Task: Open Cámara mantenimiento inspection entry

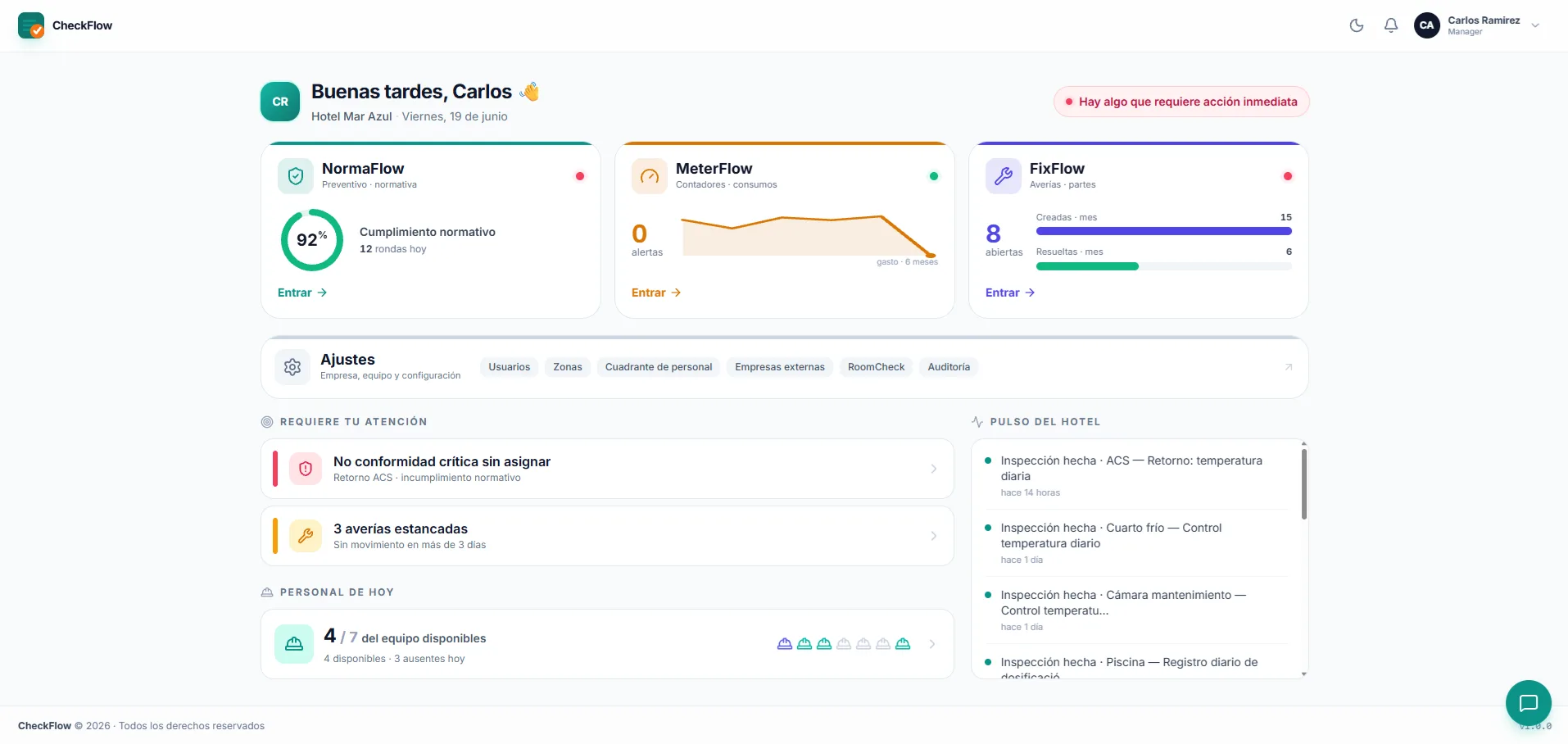Action: [x=1135, y=610]
